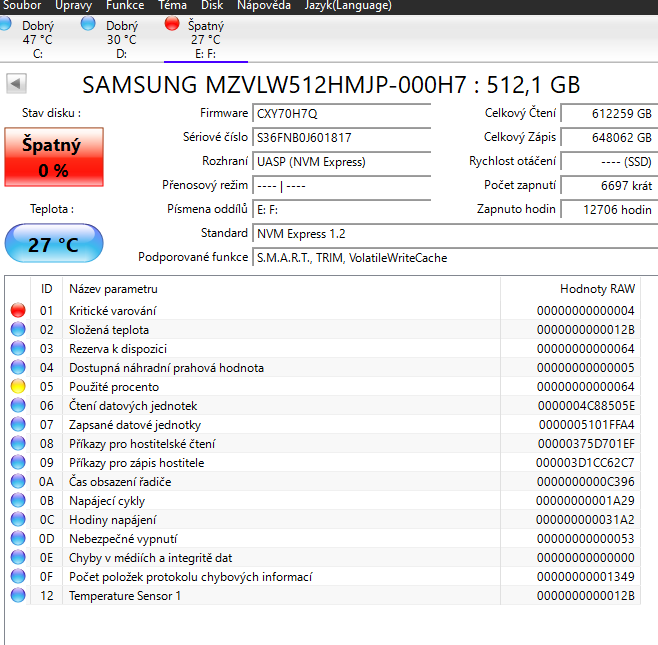This screenshot has width=658, height=645.
Task: Click status icon of Dostupná náhradní prahová hodnota
Action: tap(18, 368)
